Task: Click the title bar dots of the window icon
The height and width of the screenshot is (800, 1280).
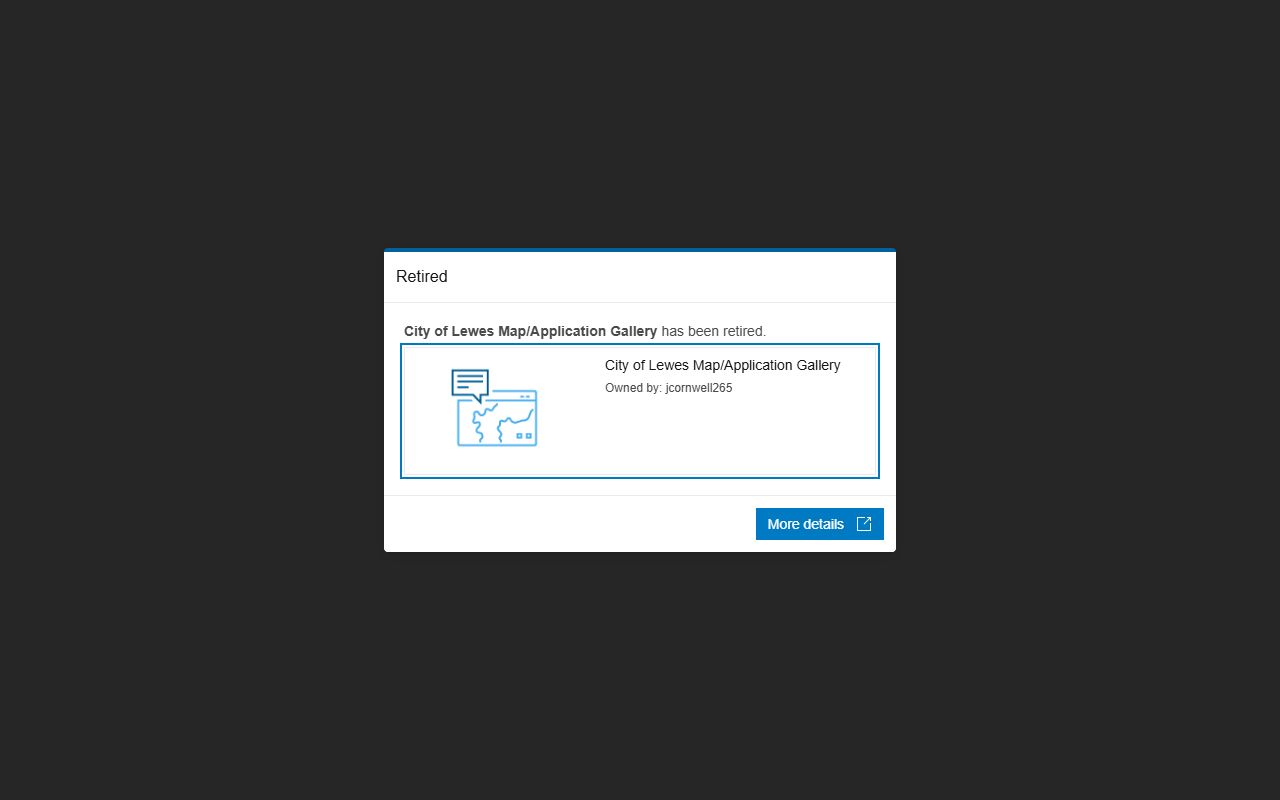Action: pos(524,397)
